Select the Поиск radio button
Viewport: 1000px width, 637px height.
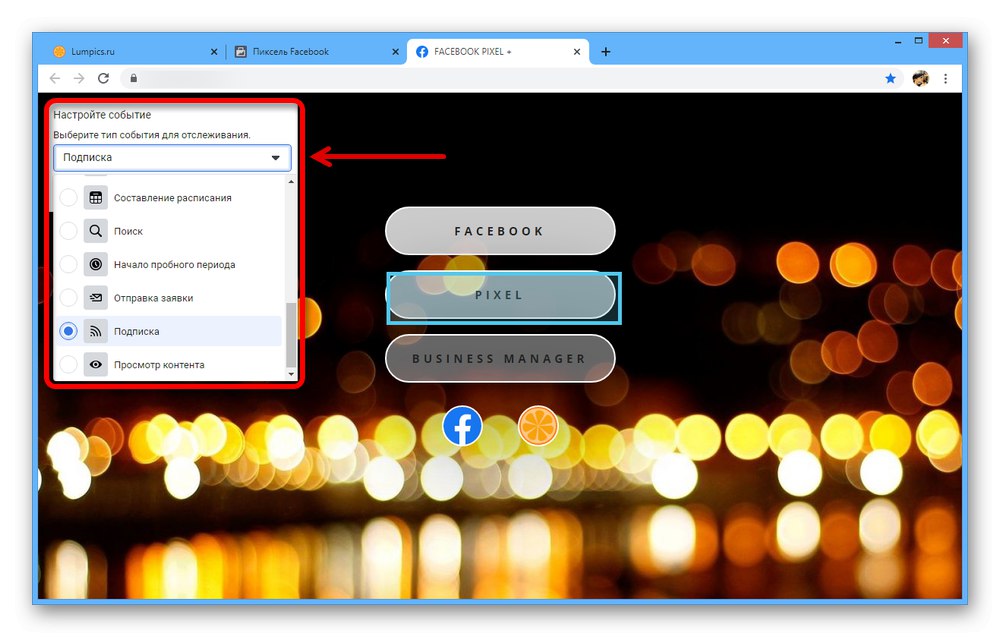click(68, 231)
